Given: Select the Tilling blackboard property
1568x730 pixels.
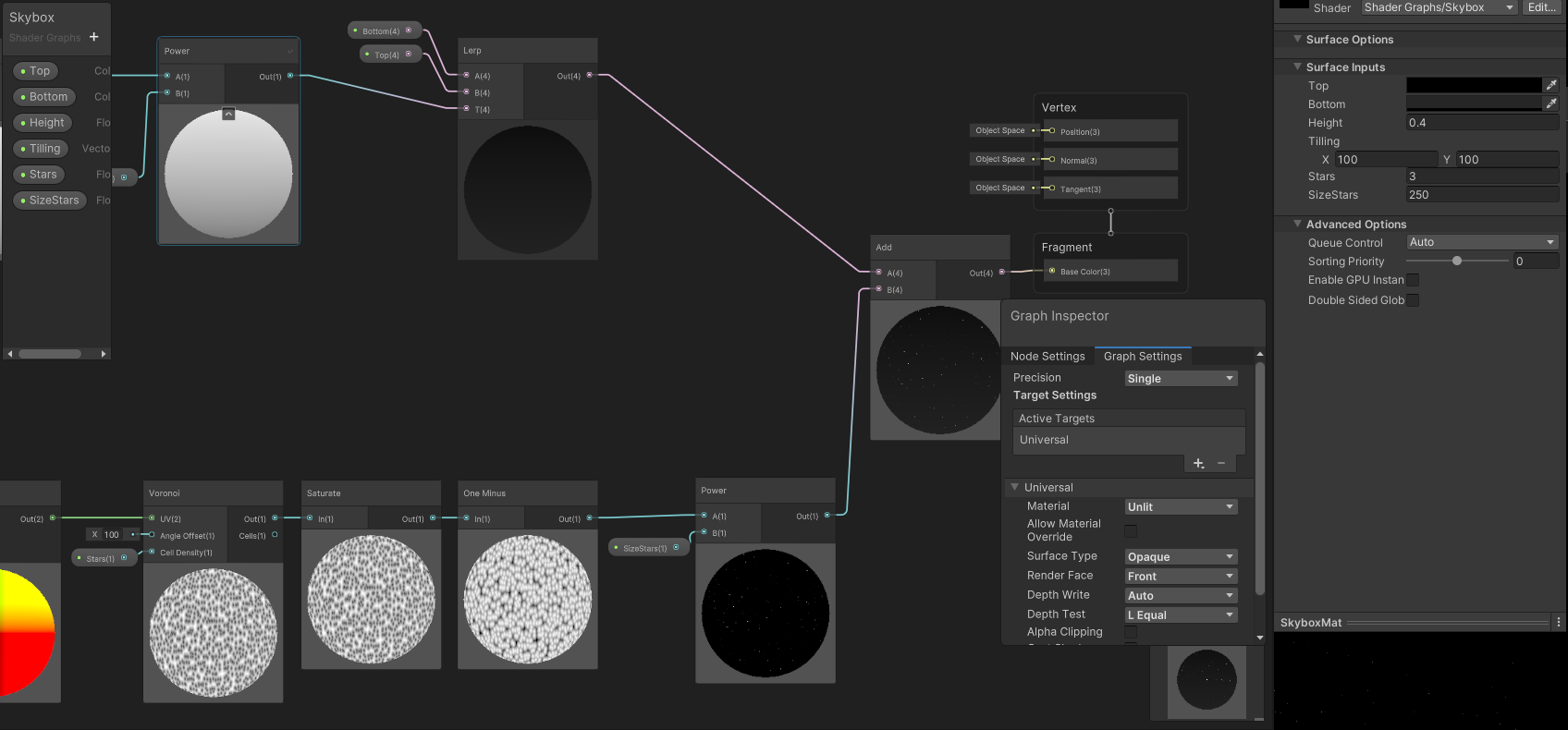Looking at the screenshot, I should 41,149.
